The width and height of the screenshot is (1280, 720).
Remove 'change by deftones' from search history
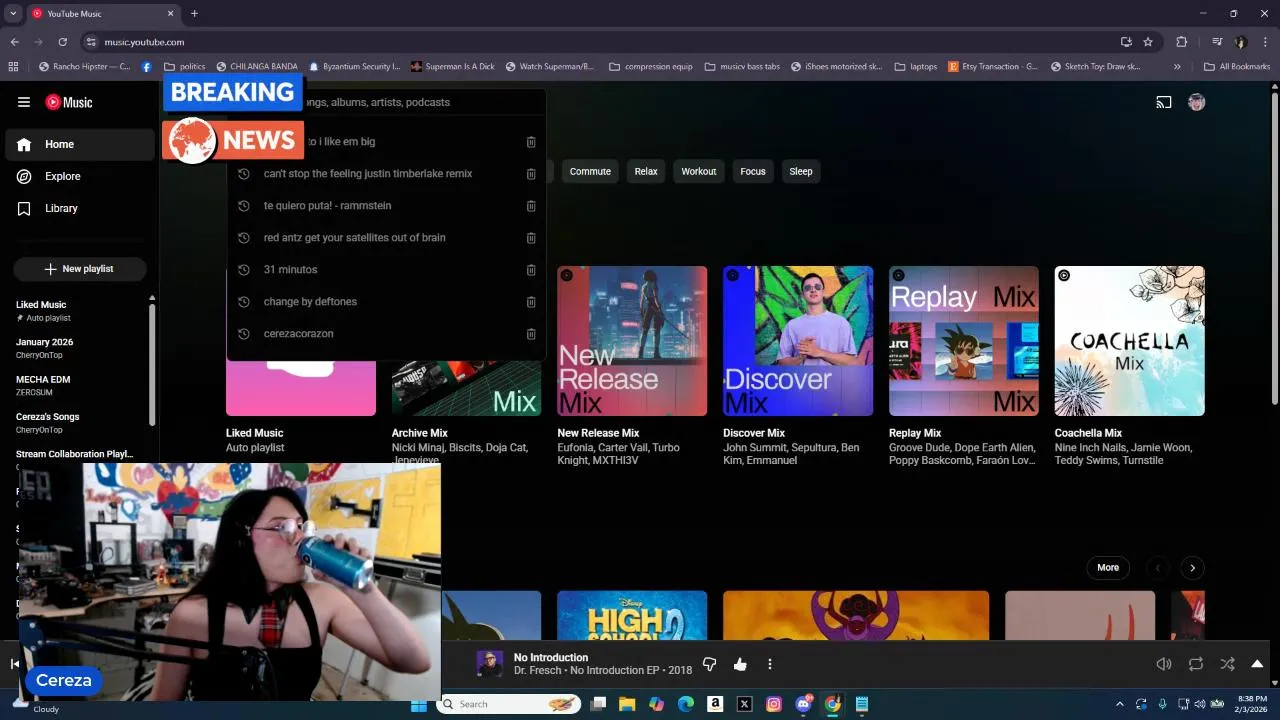tap(531, 302)
